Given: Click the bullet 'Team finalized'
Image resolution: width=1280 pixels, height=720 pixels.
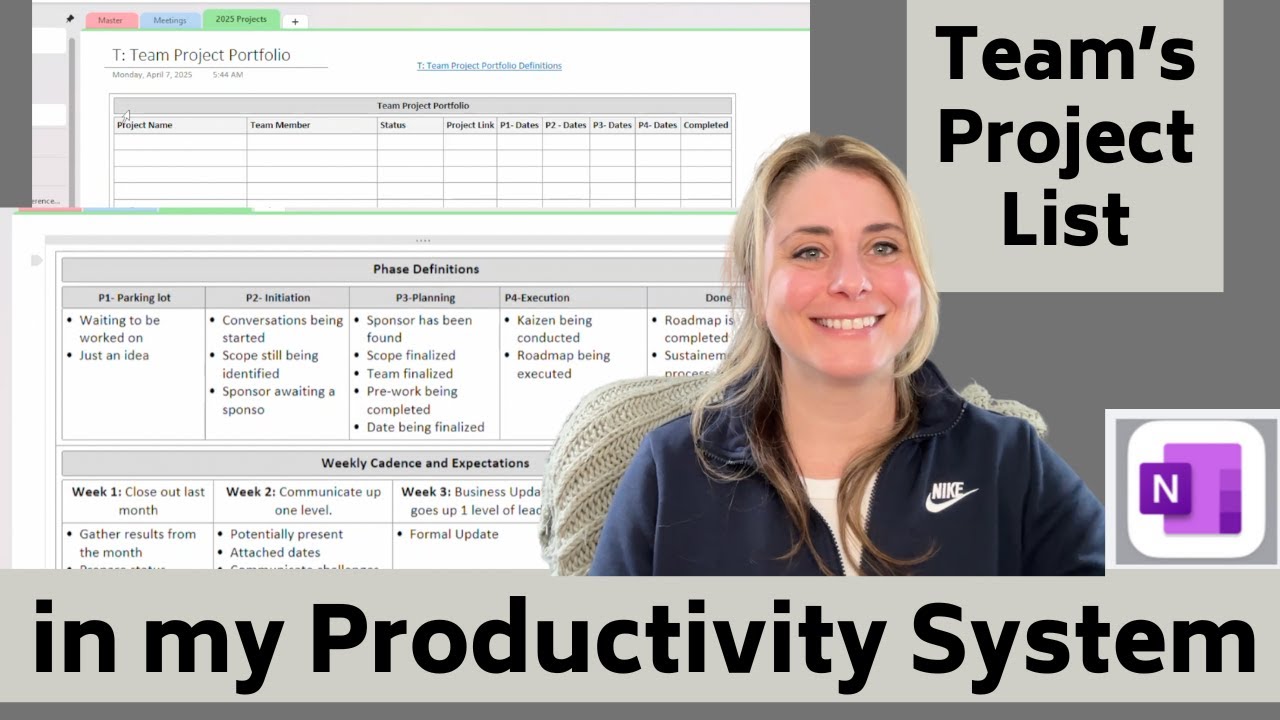Looking at the screenshot, I should point(409,373).
